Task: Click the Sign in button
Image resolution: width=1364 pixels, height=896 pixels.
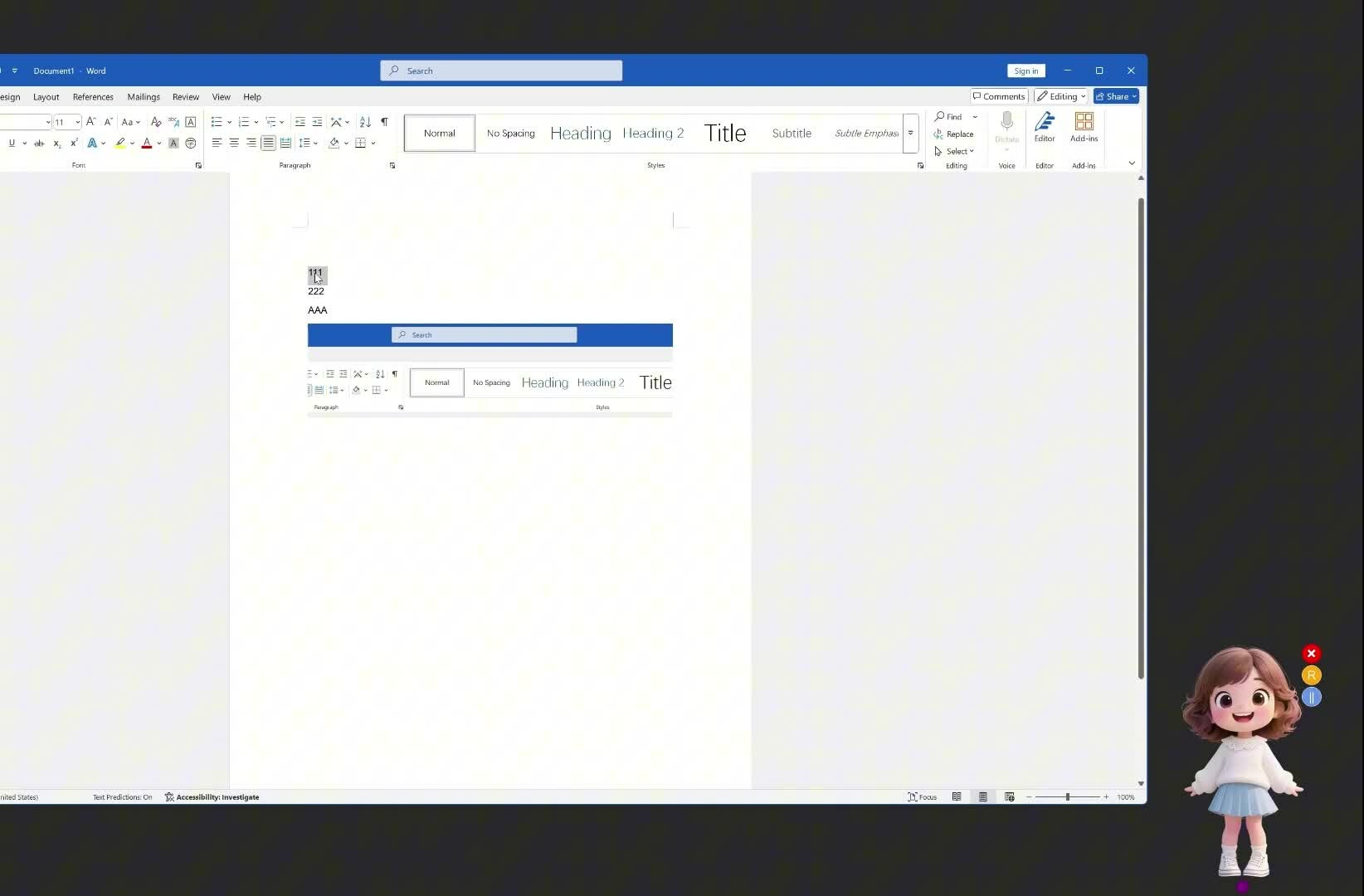Action: pos(1025,71)
